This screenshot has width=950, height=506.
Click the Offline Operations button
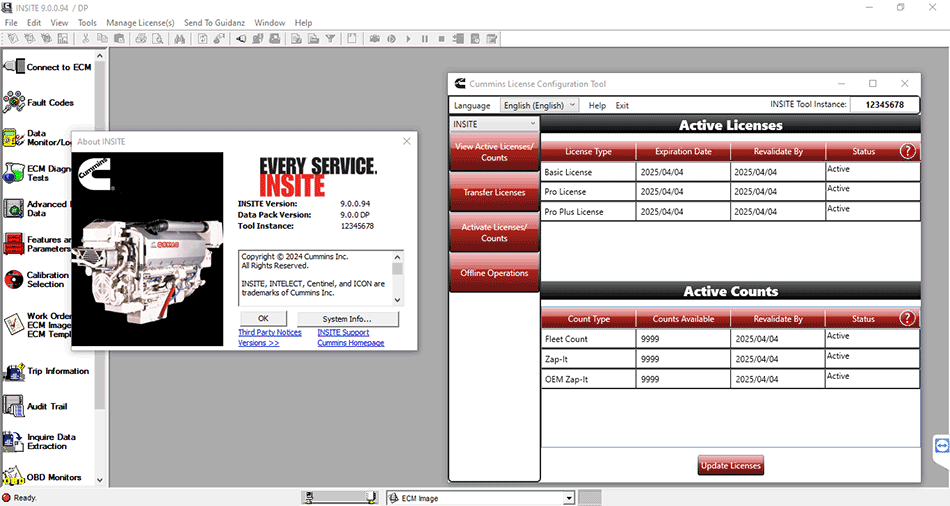(494, 273)
